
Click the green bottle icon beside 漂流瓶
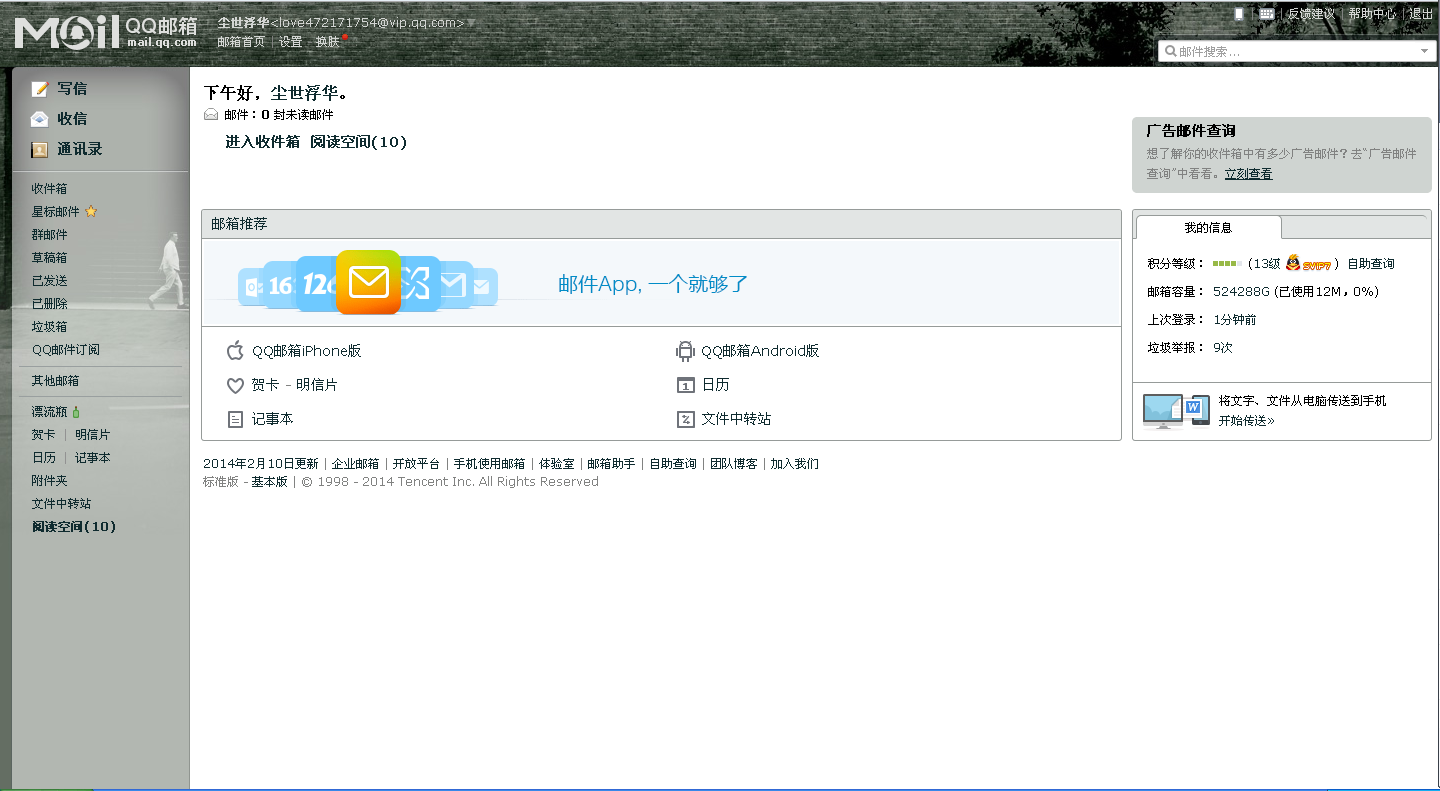tap(76, 412)
